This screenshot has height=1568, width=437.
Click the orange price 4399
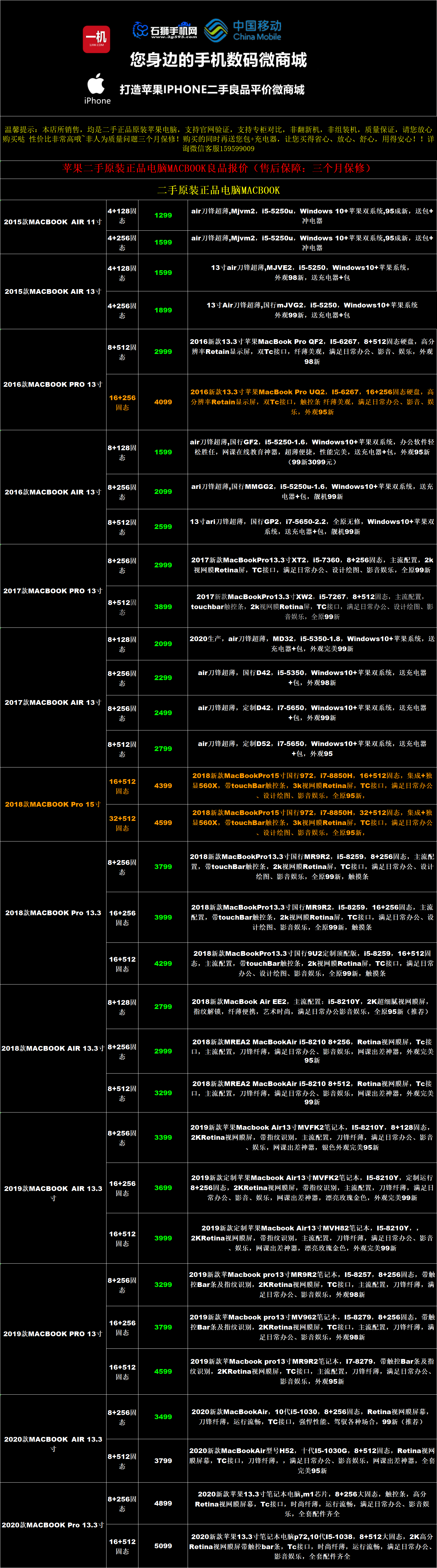click(x=163, y=786)
